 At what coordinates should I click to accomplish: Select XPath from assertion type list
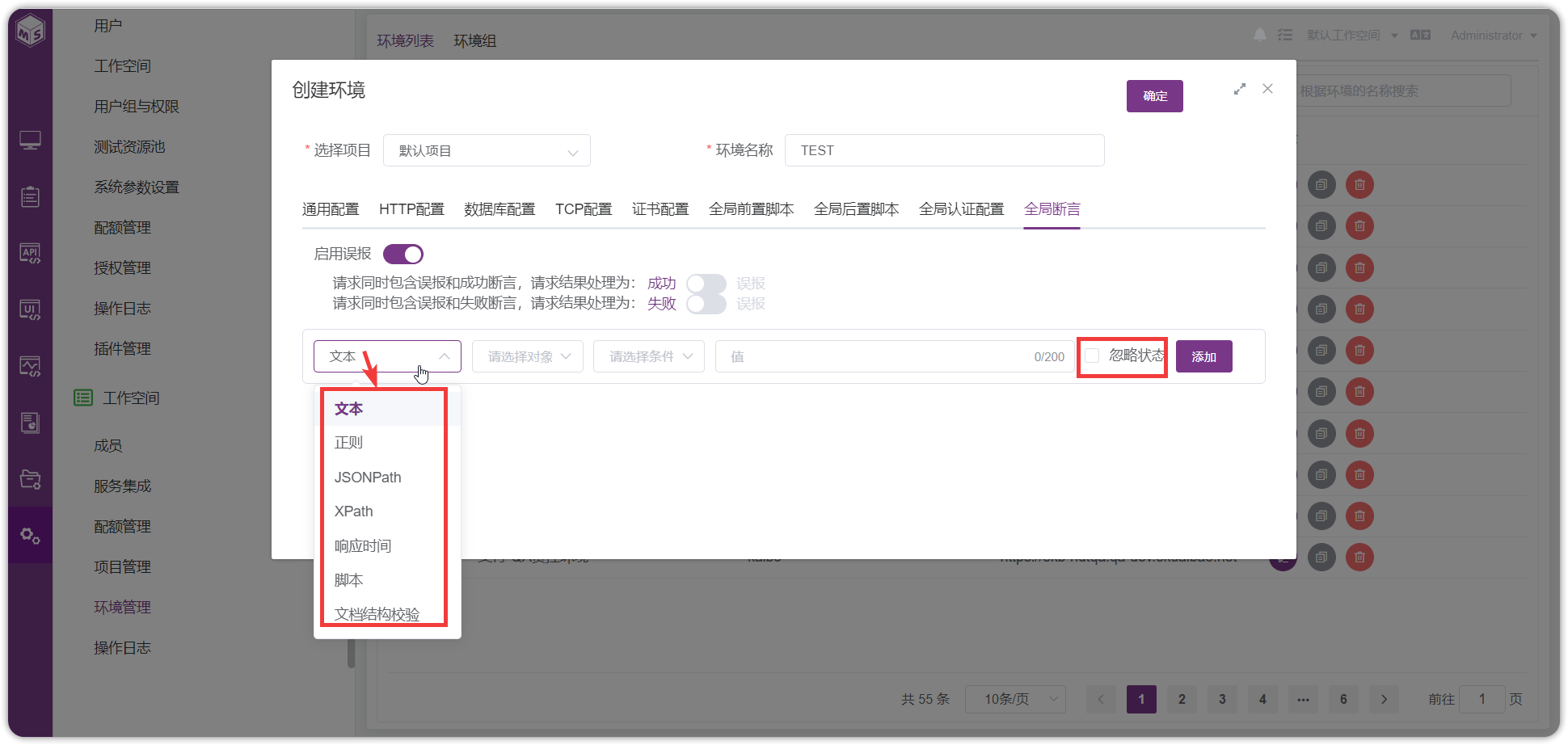[x=387, y=511]
